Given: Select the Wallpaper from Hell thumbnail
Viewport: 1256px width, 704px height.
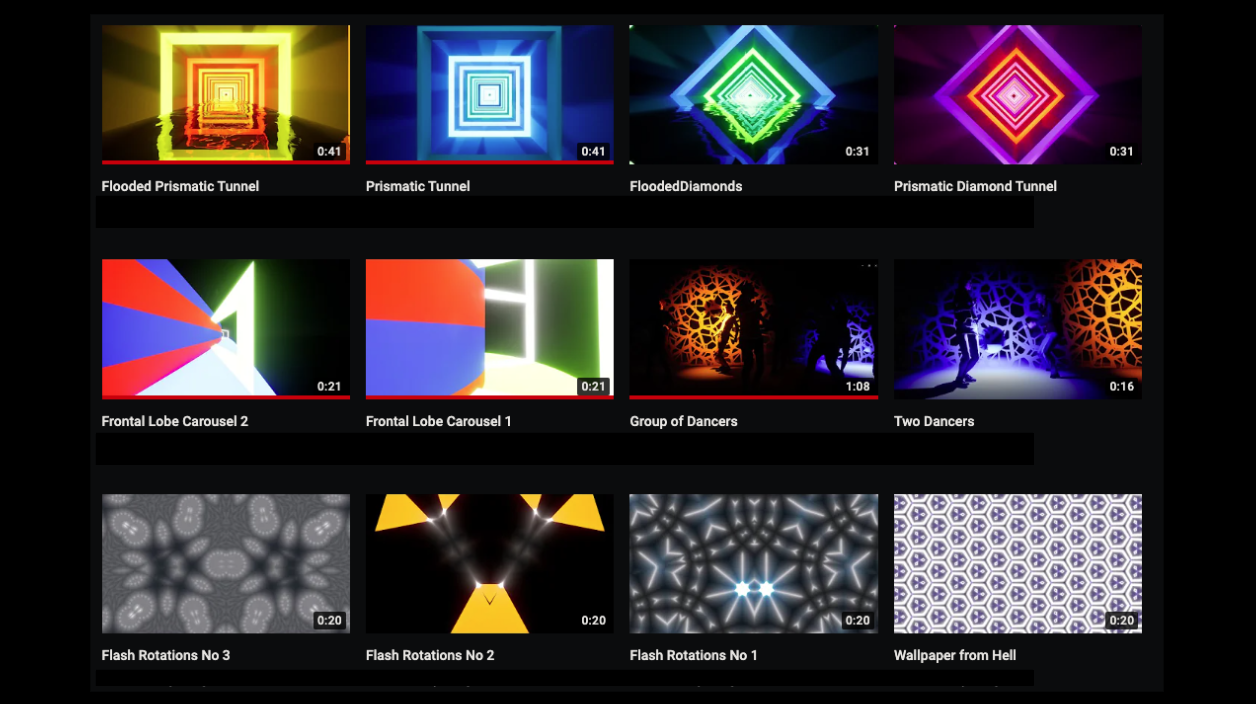Looking at the screenshot, I should click(1017, 563).
